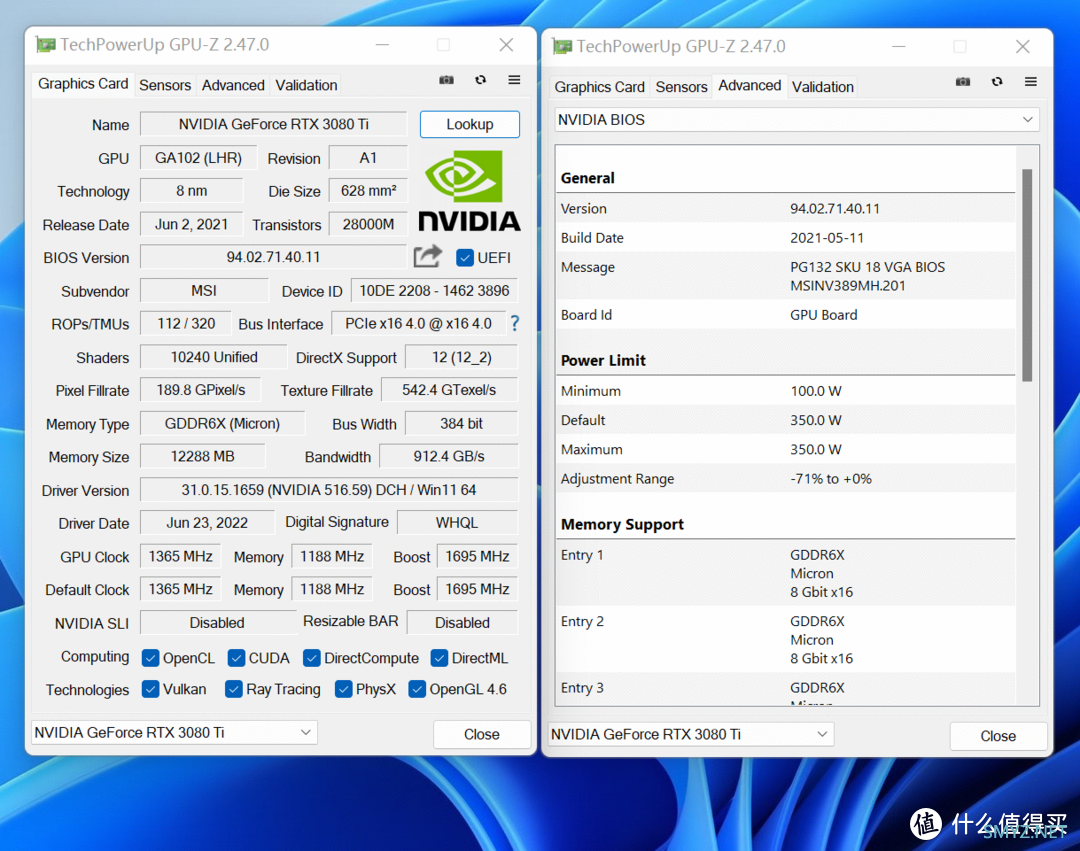1080x851 pixels.
Task: Open GPU selector dropdown in right window
Action: tap(691, 734)
